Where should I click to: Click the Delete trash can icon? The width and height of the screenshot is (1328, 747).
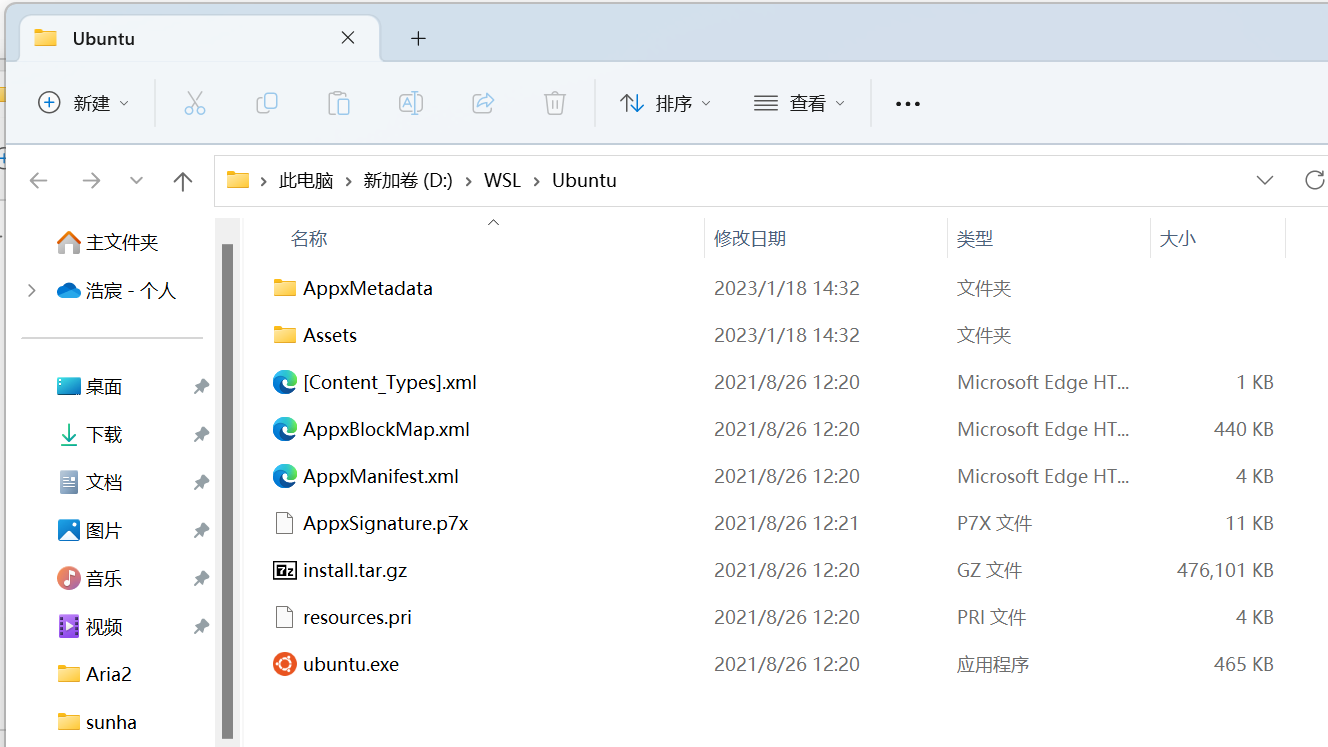(555, 103)
